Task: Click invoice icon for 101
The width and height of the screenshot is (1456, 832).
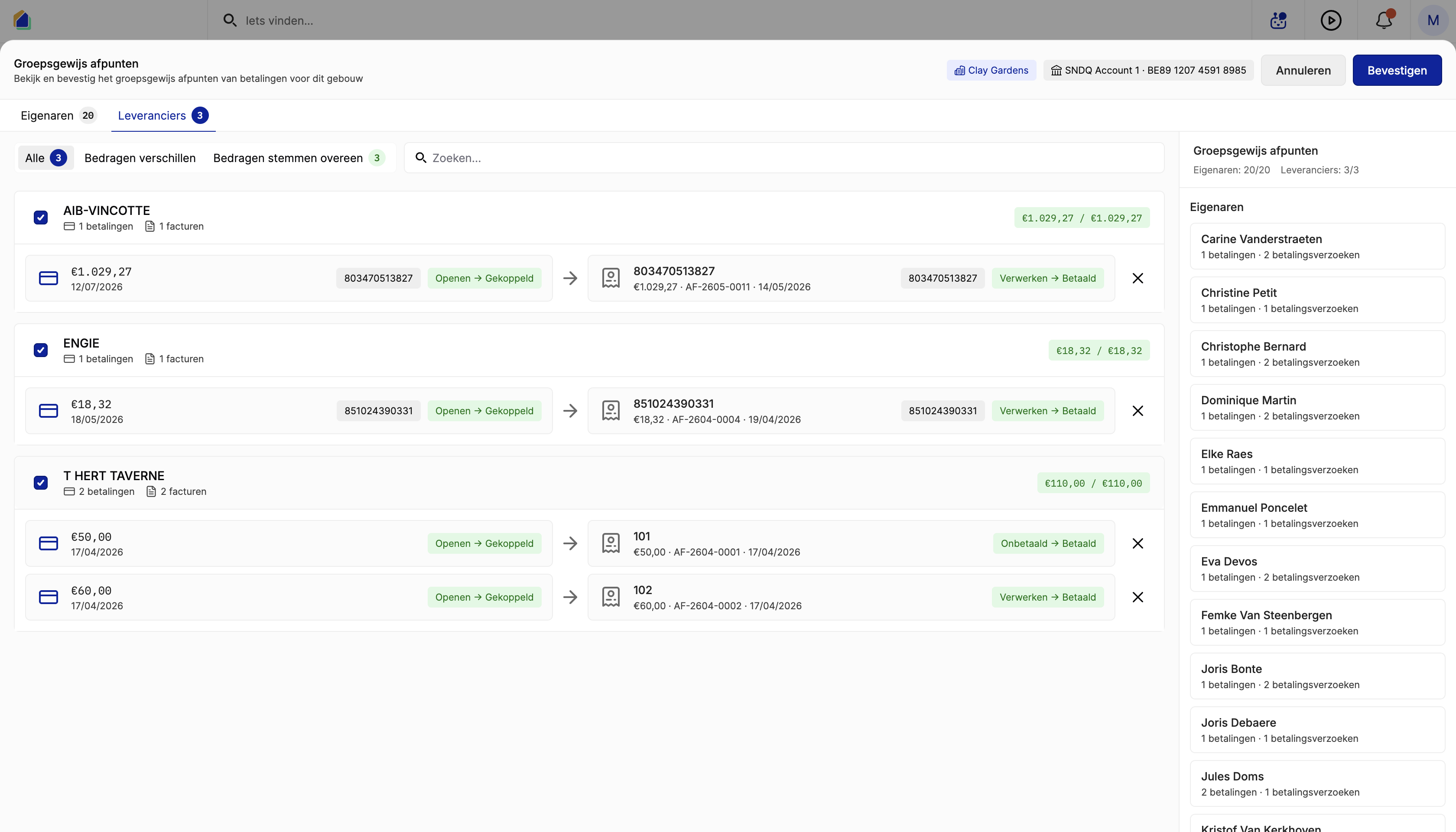Action: coord(611,543)
